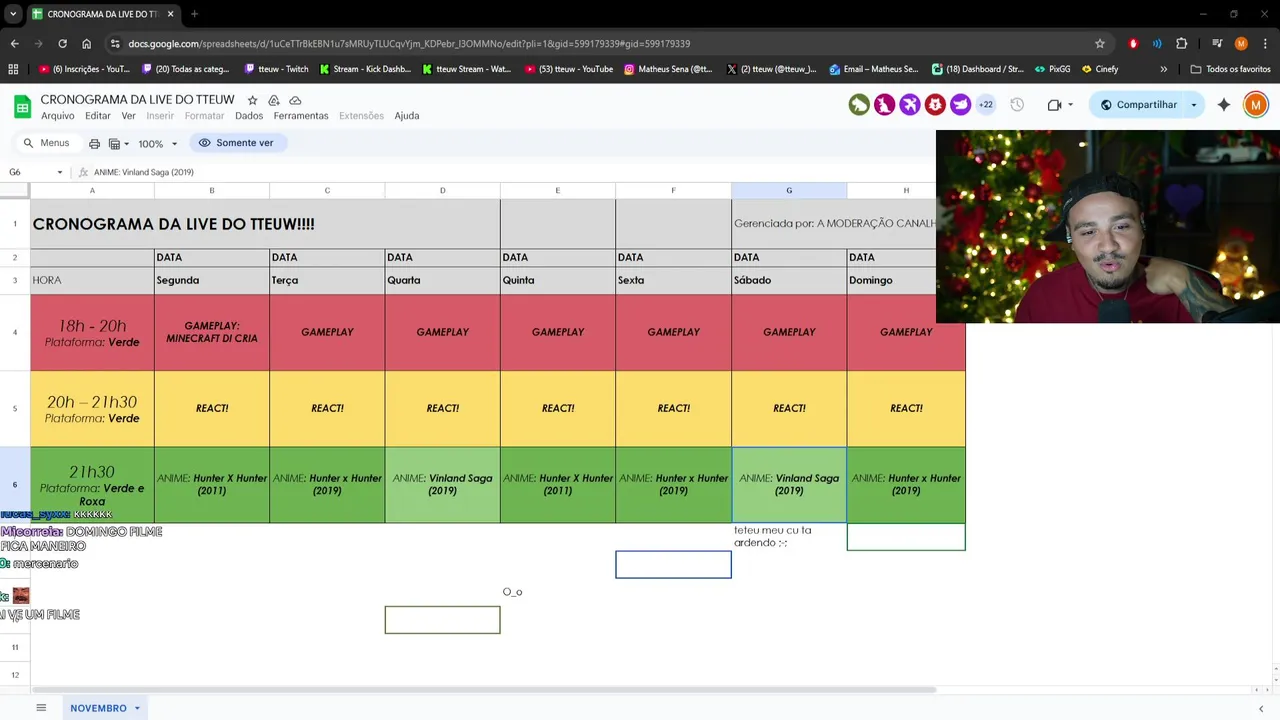Open the Chrome tab search dropdown
Viewport: 1280px width, 720px height.
(13, 14)
